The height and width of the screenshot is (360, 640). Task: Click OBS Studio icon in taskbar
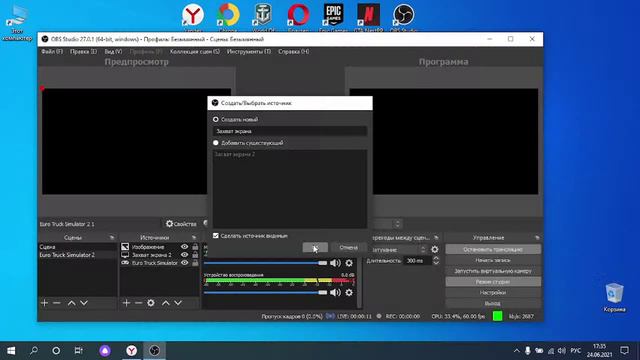pyautogui.click(x=154, y=351)
